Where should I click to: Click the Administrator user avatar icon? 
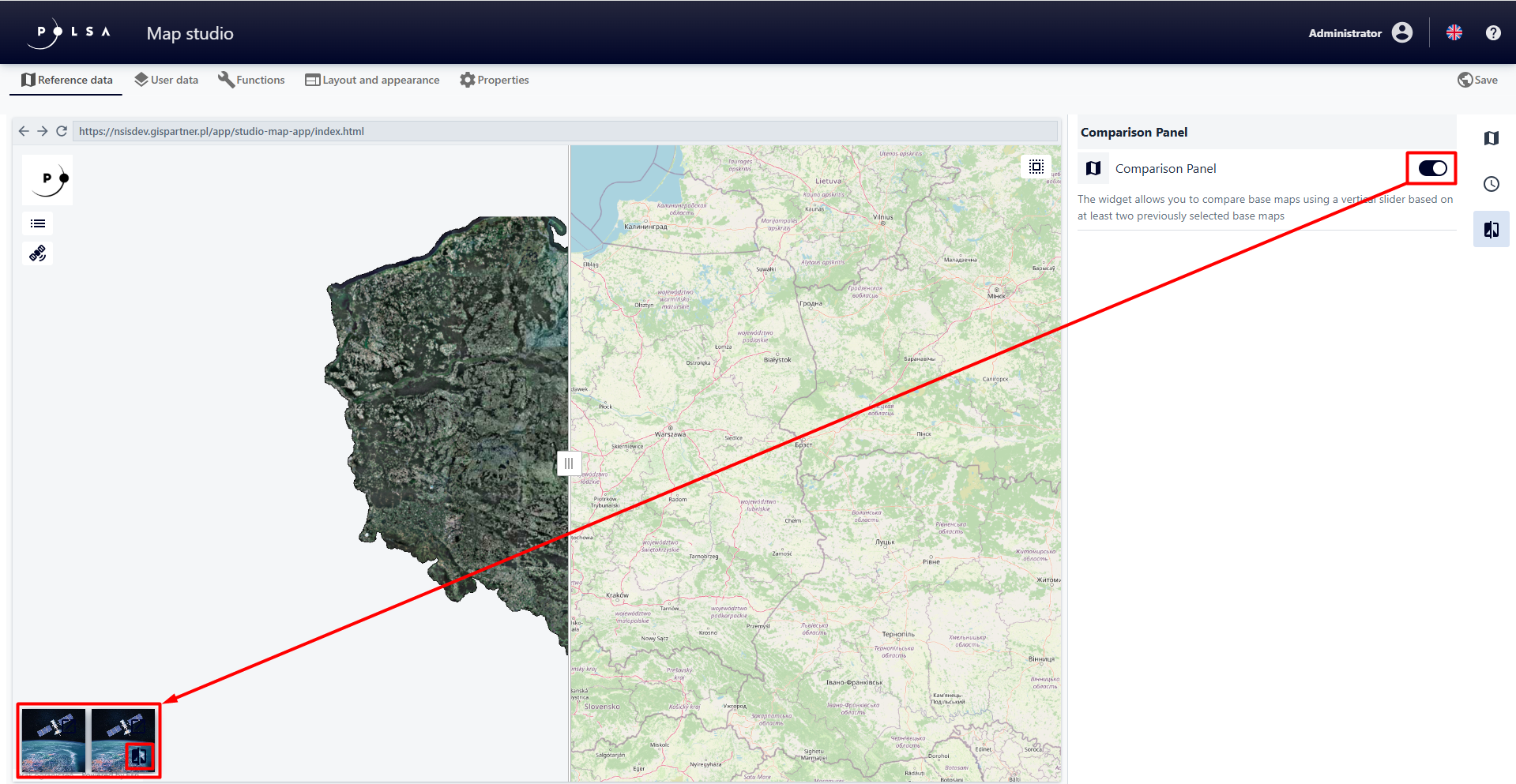[x=1402, y=33]
